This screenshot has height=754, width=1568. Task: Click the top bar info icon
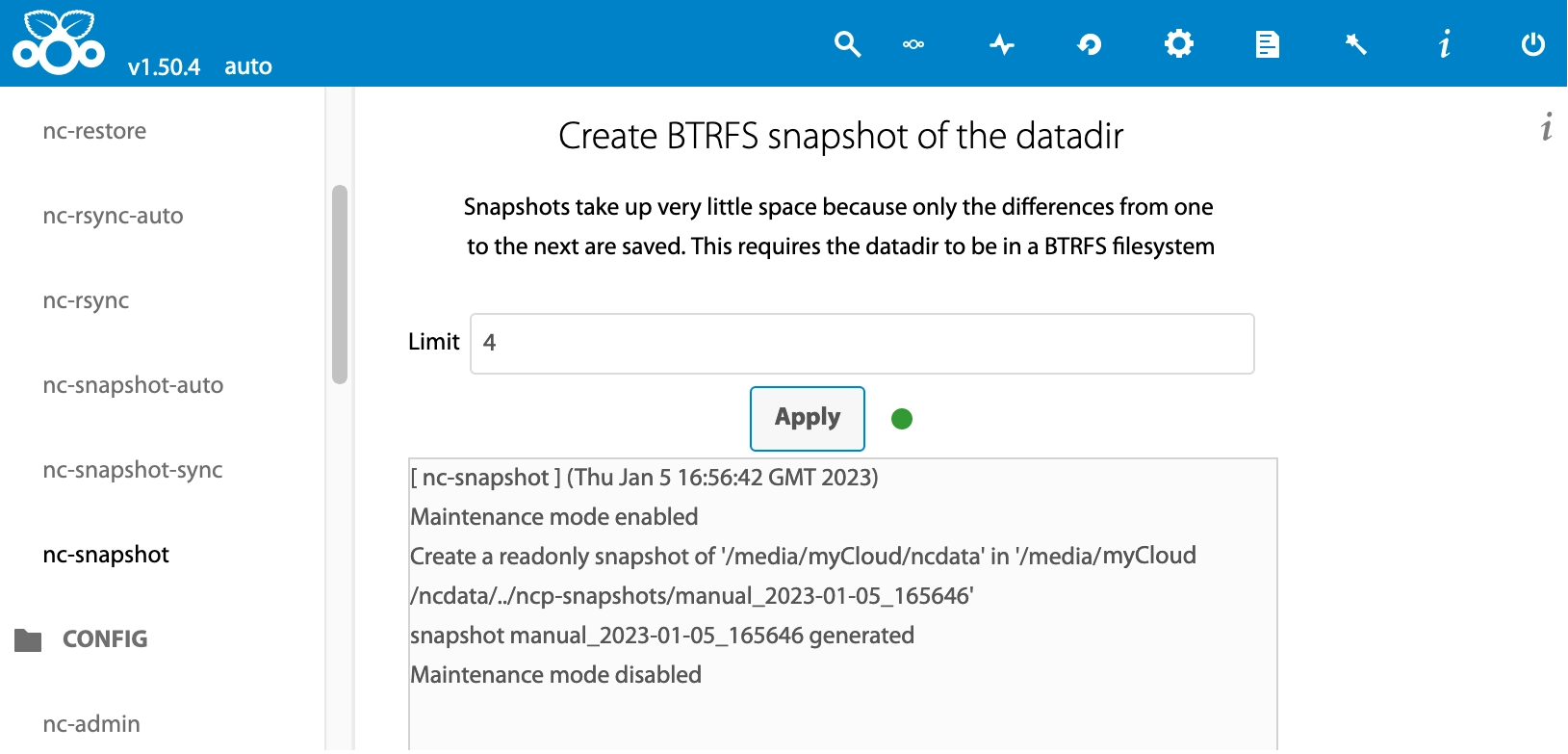pyautogui.click(x=1444, y=44)
